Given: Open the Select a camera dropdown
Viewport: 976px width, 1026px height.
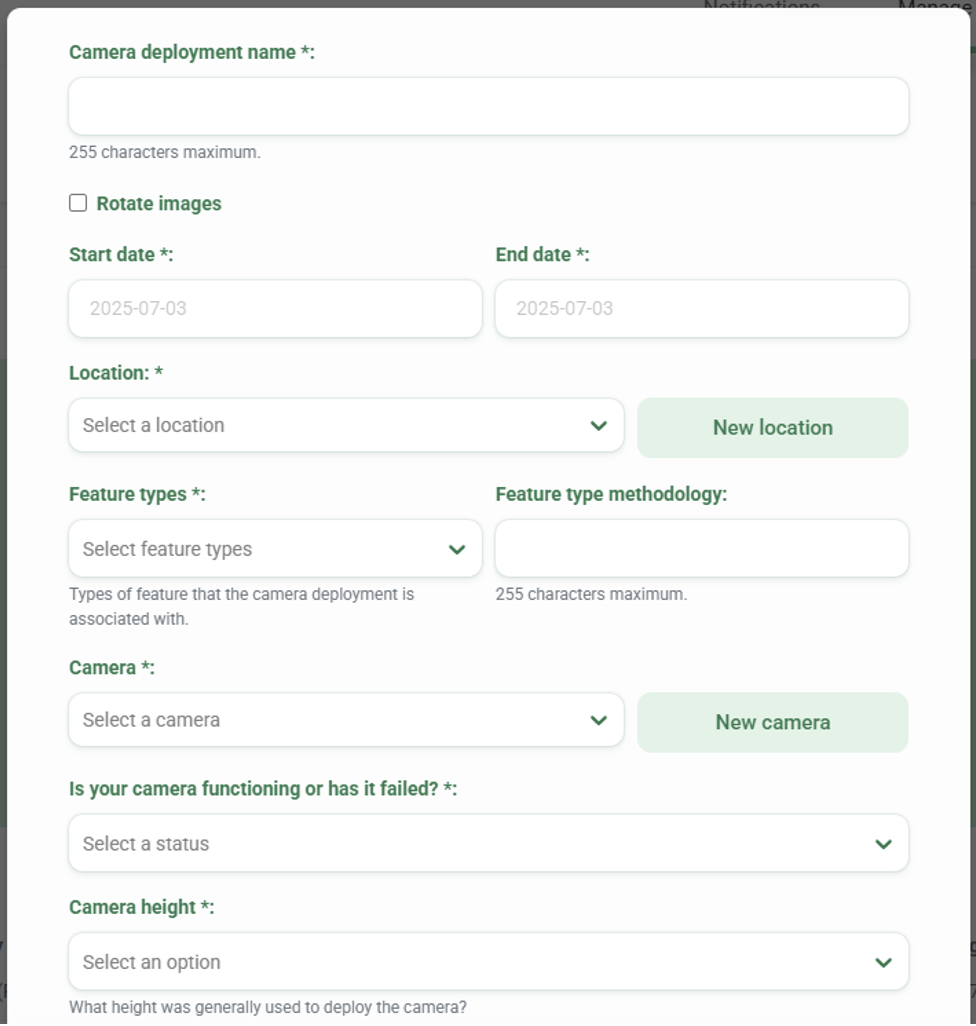Looking at the screenshot, I should click(x=330, y=720).
